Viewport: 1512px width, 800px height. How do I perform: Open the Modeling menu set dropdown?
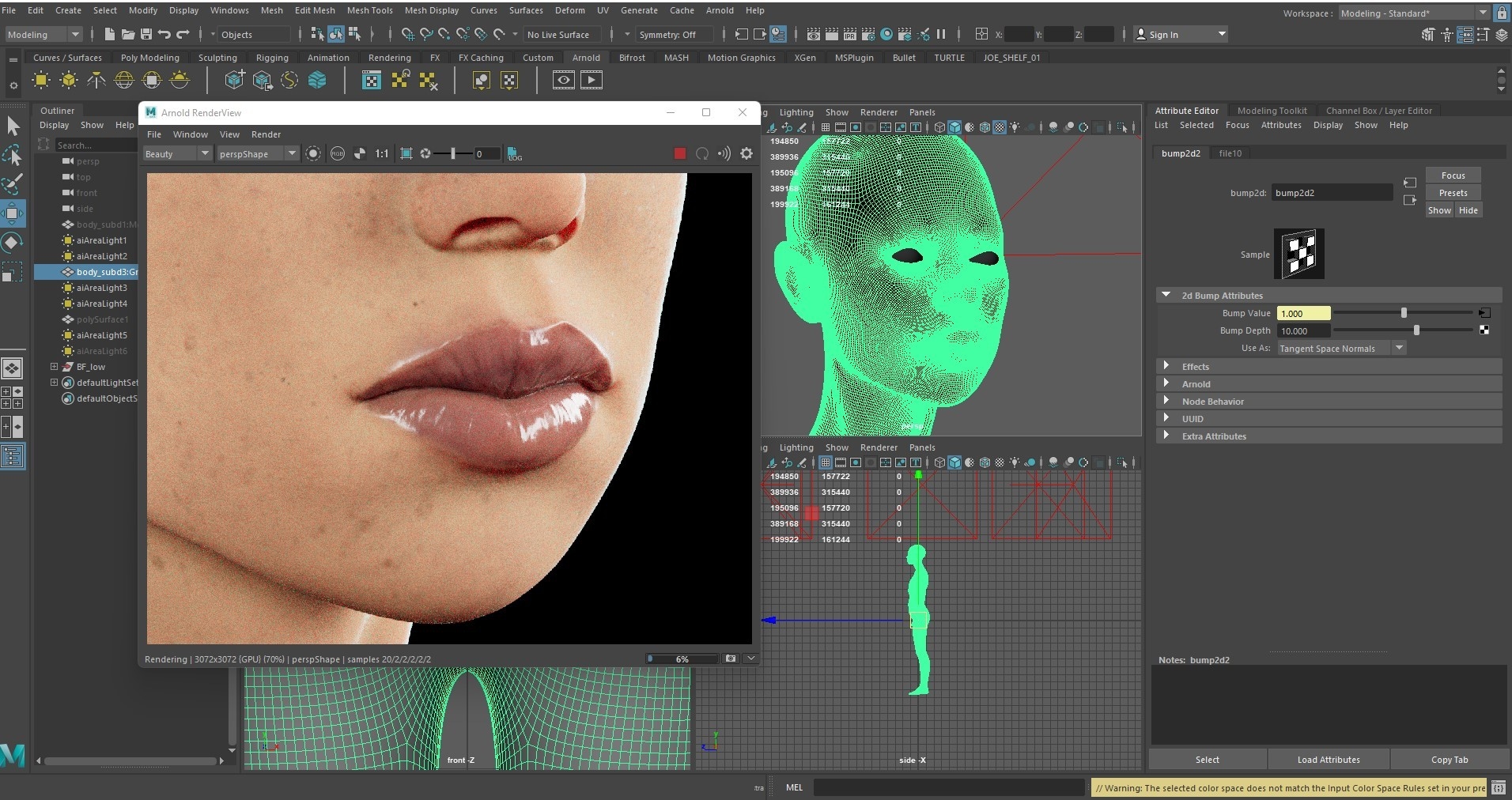coord(43,34)
